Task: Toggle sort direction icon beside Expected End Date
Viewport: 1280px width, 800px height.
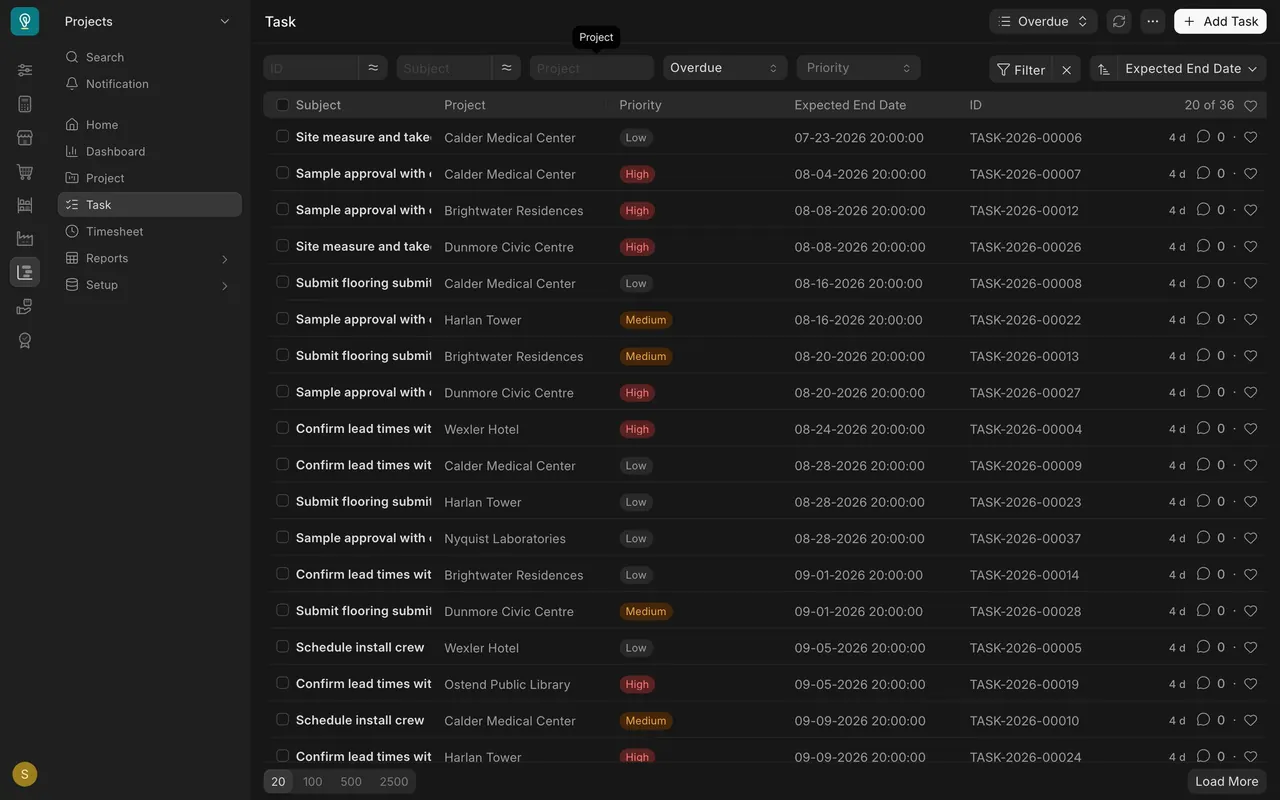Action: pyautogui.click(x=1104, y=69)
